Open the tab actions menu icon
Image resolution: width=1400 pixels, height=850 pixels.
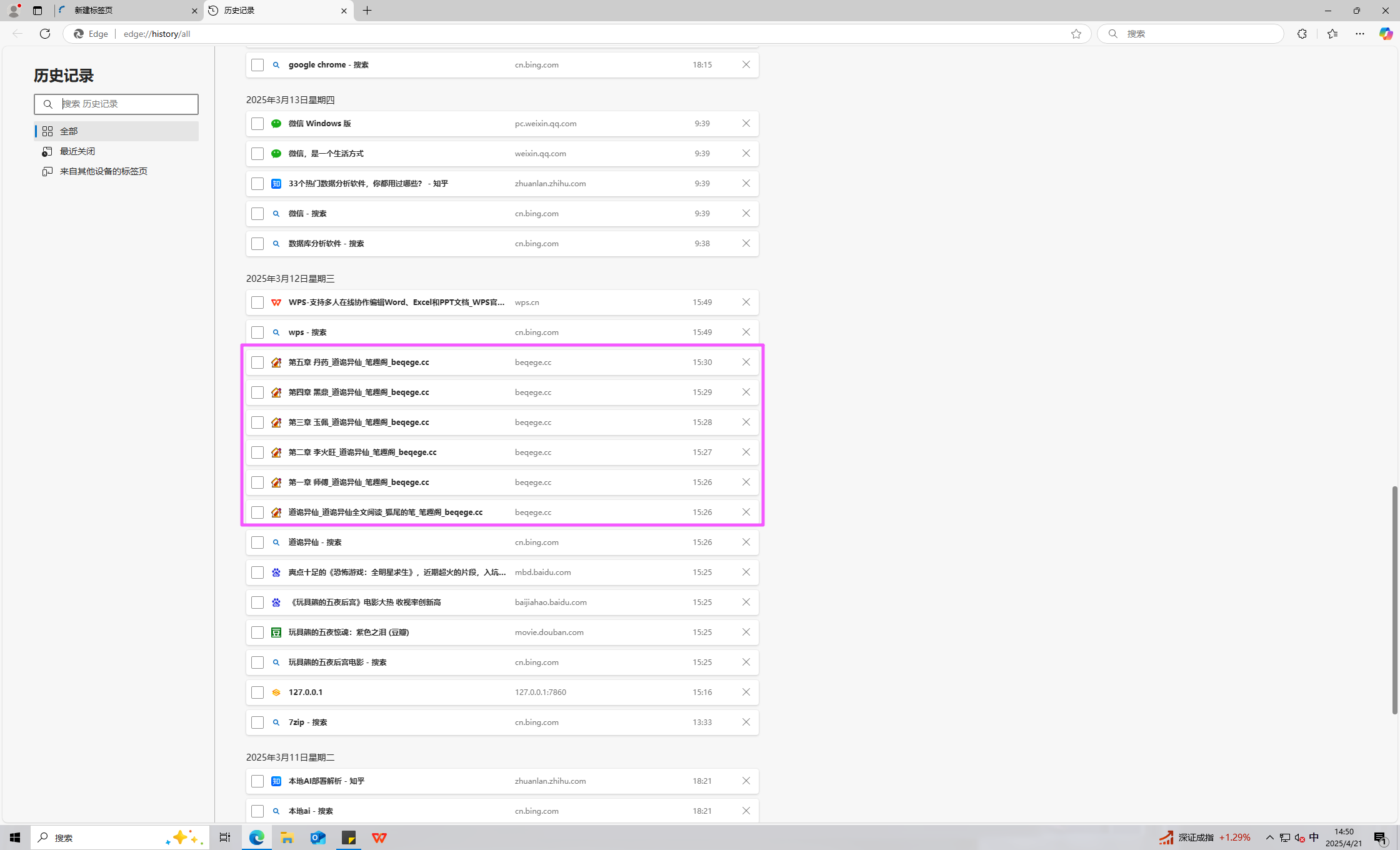tap(37, 11)
